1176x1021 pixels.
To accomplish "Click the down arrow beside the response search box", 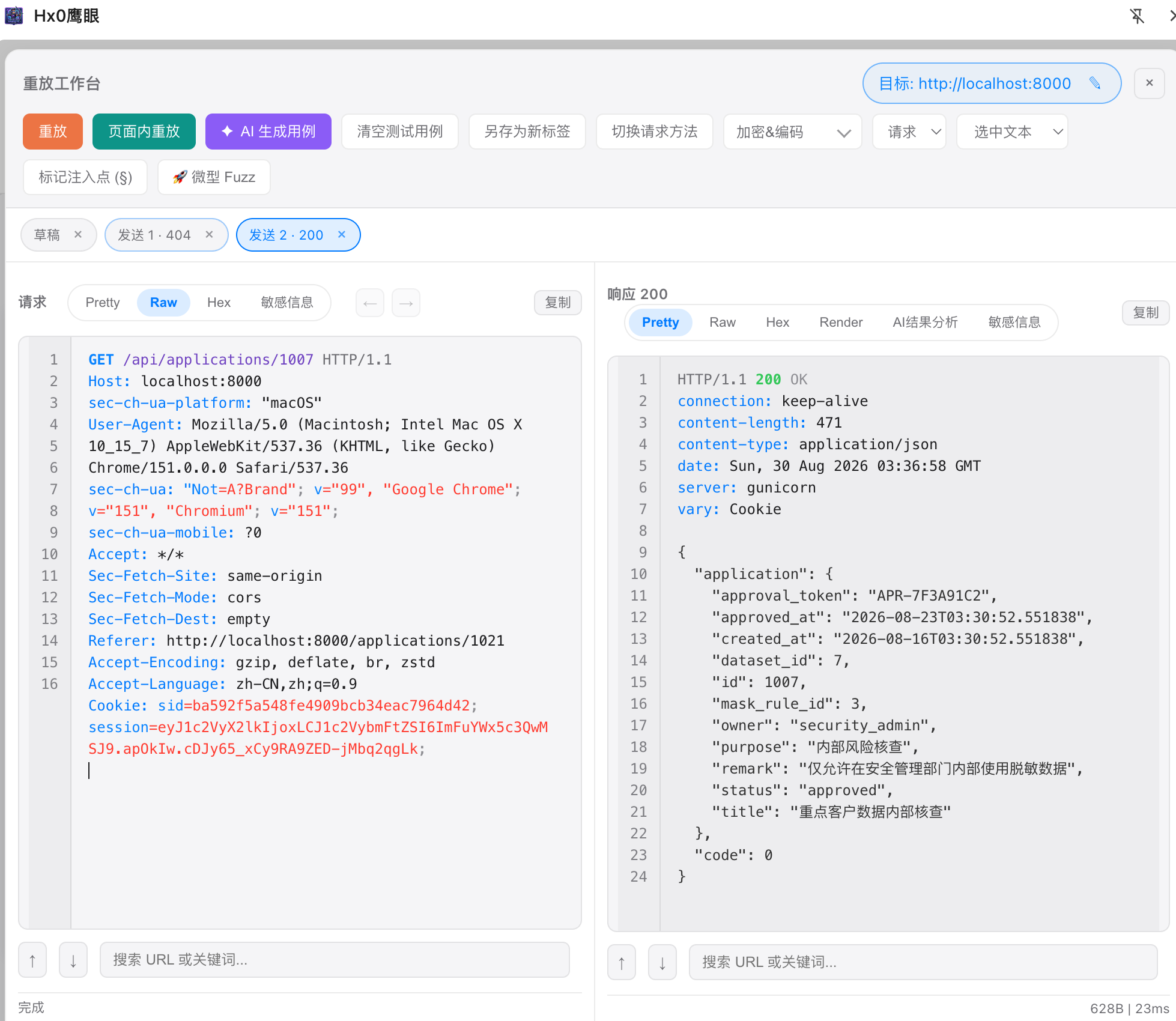I will coord(662,962).
